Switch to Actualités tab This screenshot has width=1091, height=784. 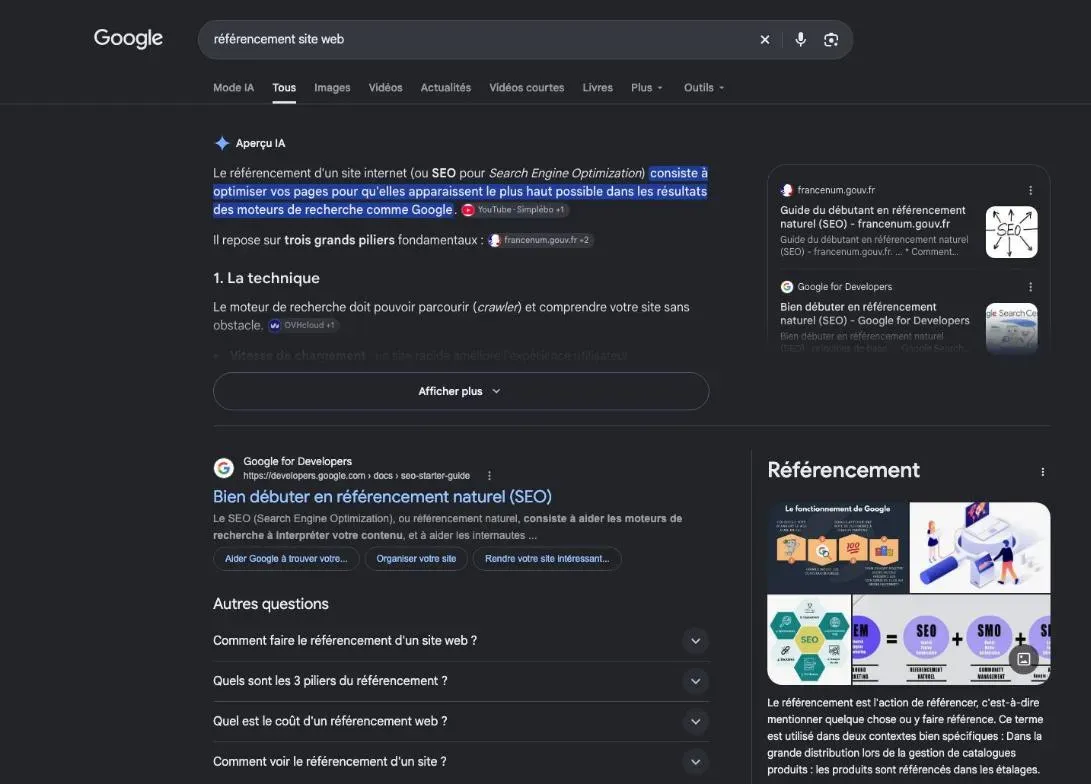pos(445,88)
